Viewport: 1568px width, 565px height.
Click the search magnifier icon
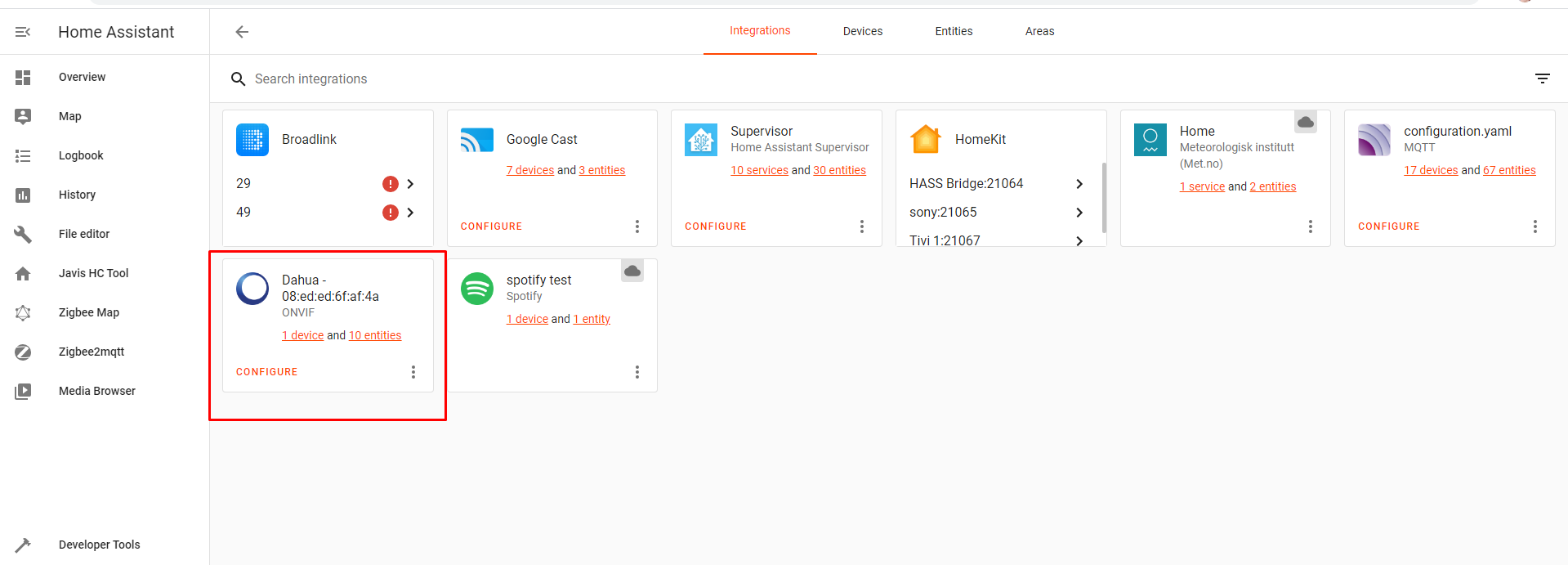coord(238,79)
